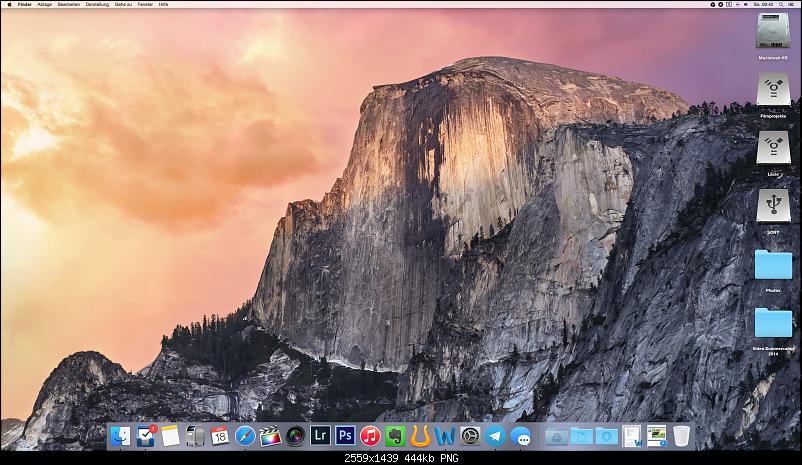Screen dimensions: 802x465
Task: Select the Macintosh HD desktop drive
Action: pos(773,36)
